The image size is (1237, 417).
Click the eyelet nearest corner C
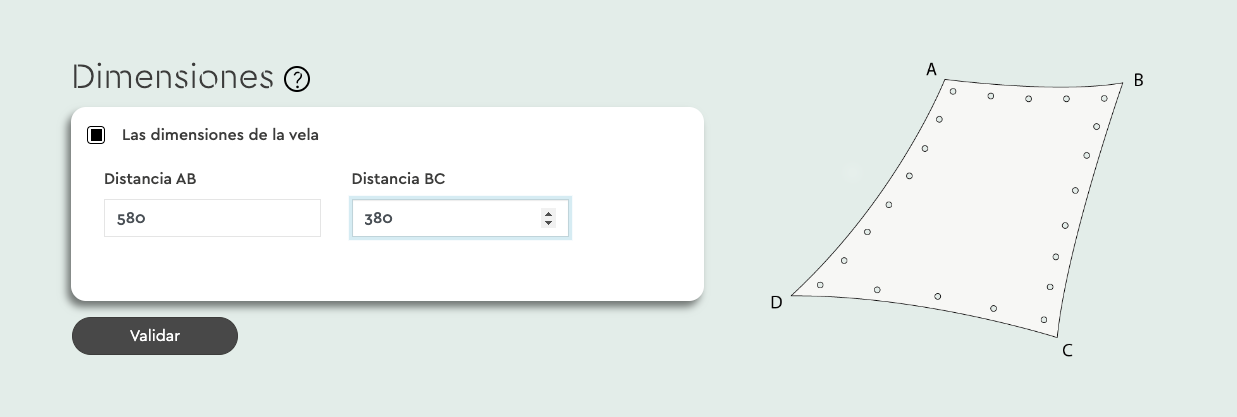coord(1044,320)
